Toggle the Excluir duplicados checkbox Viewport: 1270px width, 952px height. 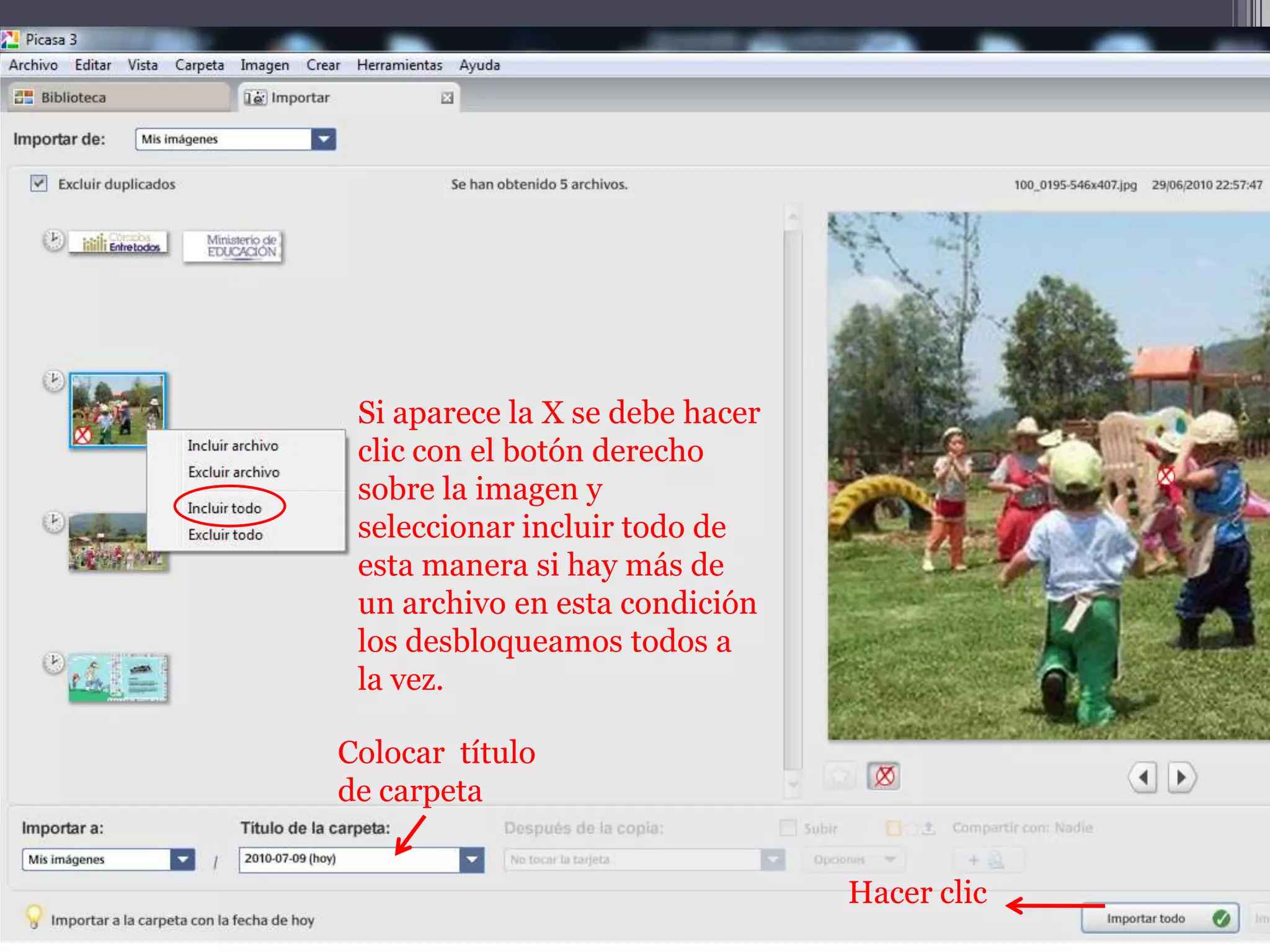pos(39,183)
